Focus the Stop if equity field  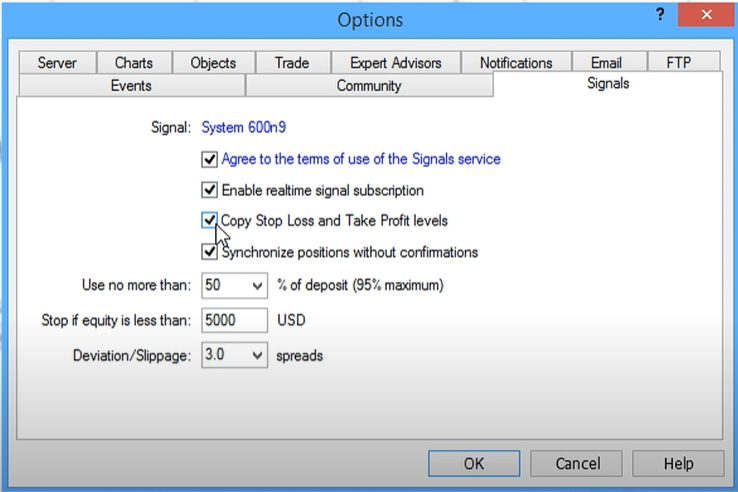point(234,320)
